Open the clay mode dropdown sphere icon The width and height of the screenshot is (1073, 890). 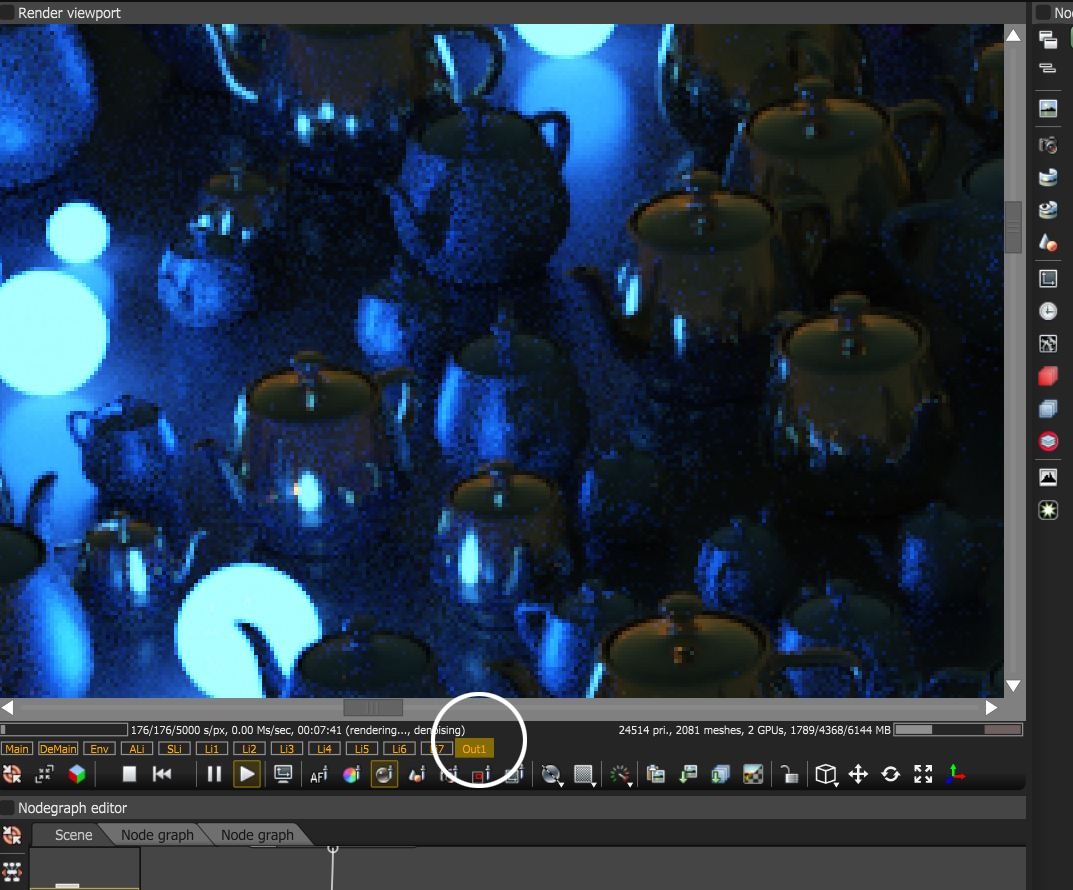tap(552, 775)
